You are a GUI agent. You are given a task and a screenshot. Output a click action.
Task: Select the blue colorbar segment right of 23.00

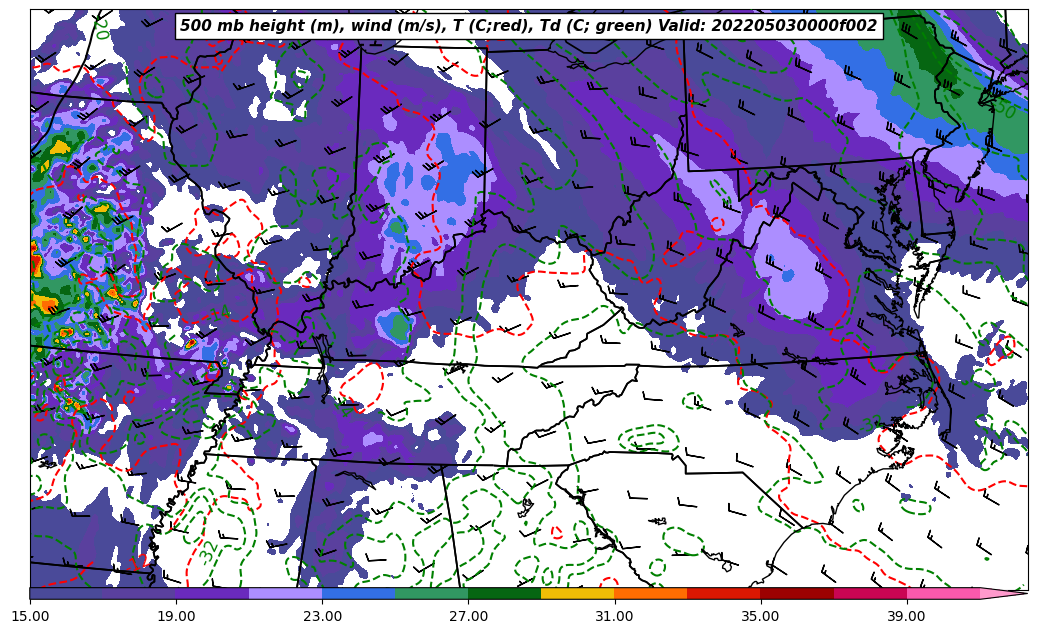(x=358, y=593)
